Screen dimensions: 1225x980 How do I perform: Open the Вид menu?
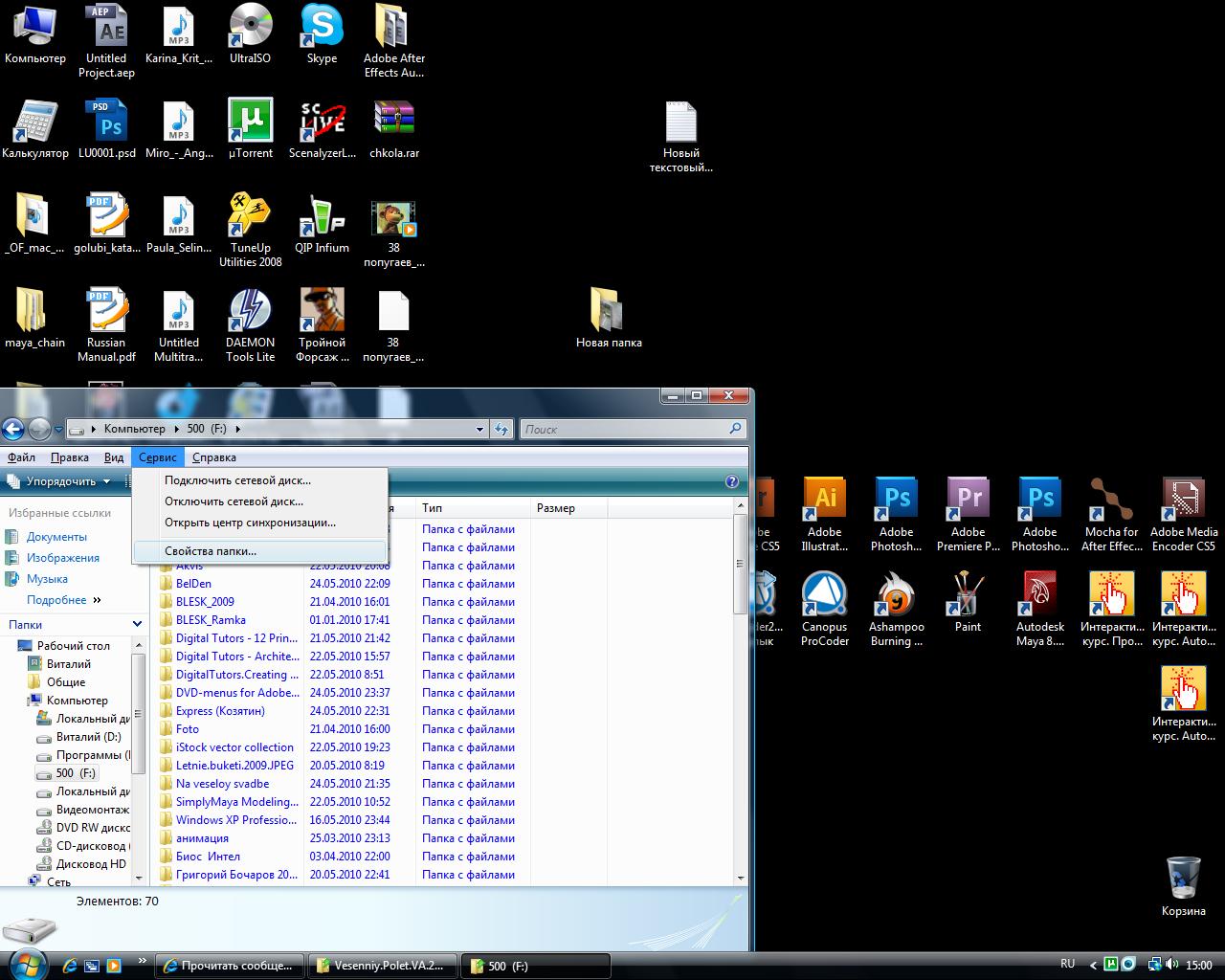[x=114, y=457]
